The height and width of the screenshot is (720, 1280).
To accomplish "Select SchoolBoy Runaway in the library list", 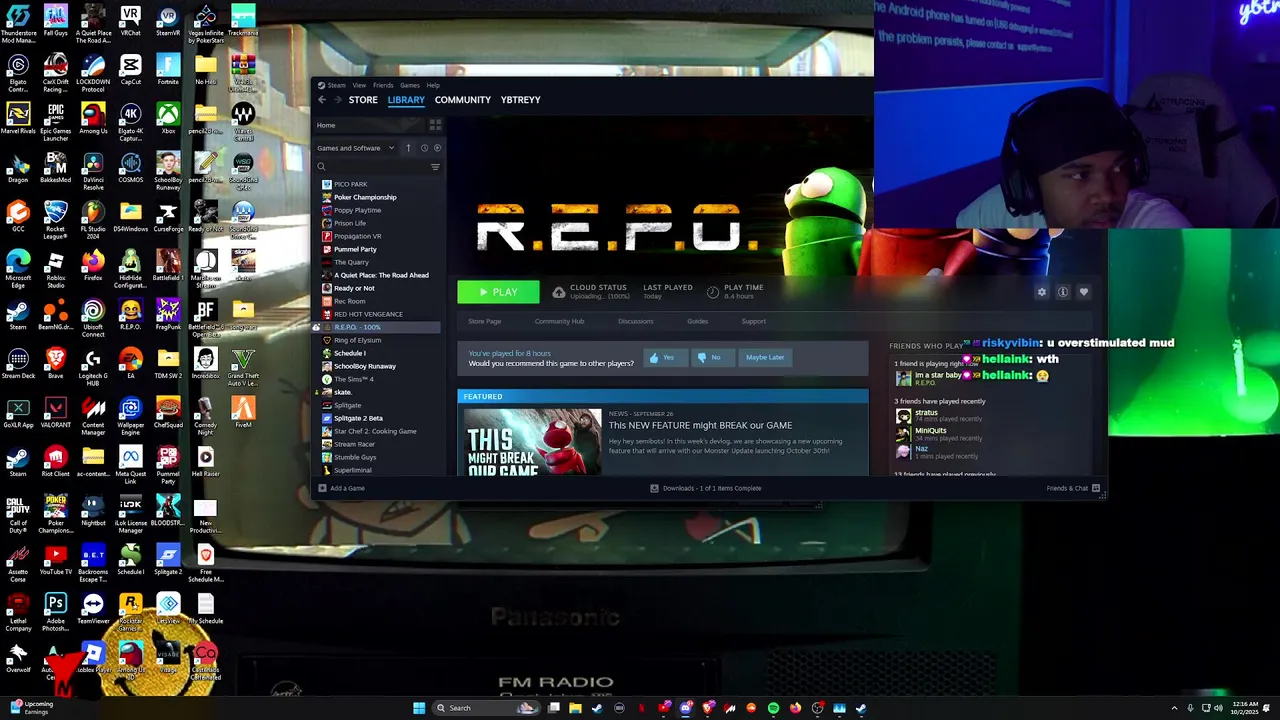I will (365, 366).
